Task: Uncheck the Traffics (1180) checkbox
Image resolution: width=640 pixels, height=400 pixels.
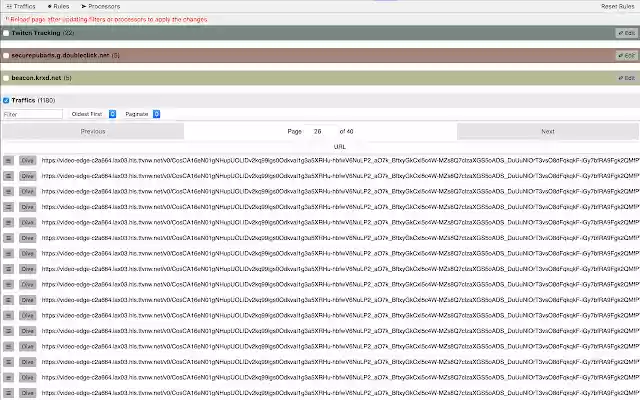Action: (x=6, y=100)
